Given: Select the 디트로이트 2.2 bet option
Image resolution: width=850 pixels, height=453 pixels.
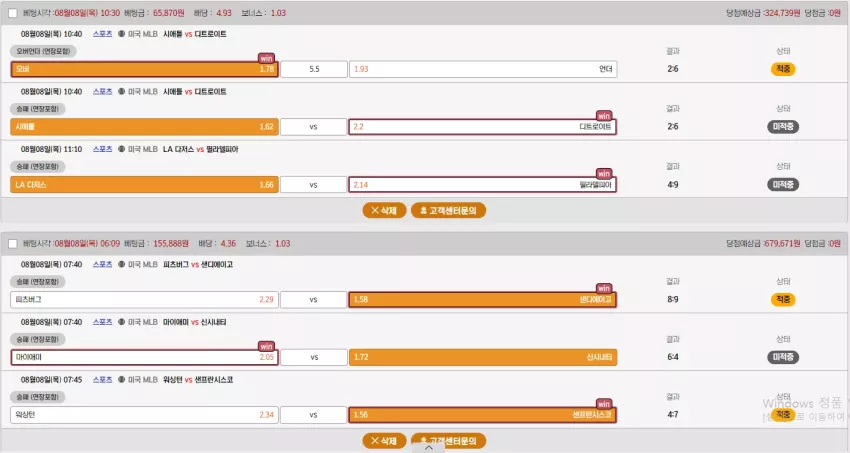Looking at the screenshot, I should (x=483, y=127).
